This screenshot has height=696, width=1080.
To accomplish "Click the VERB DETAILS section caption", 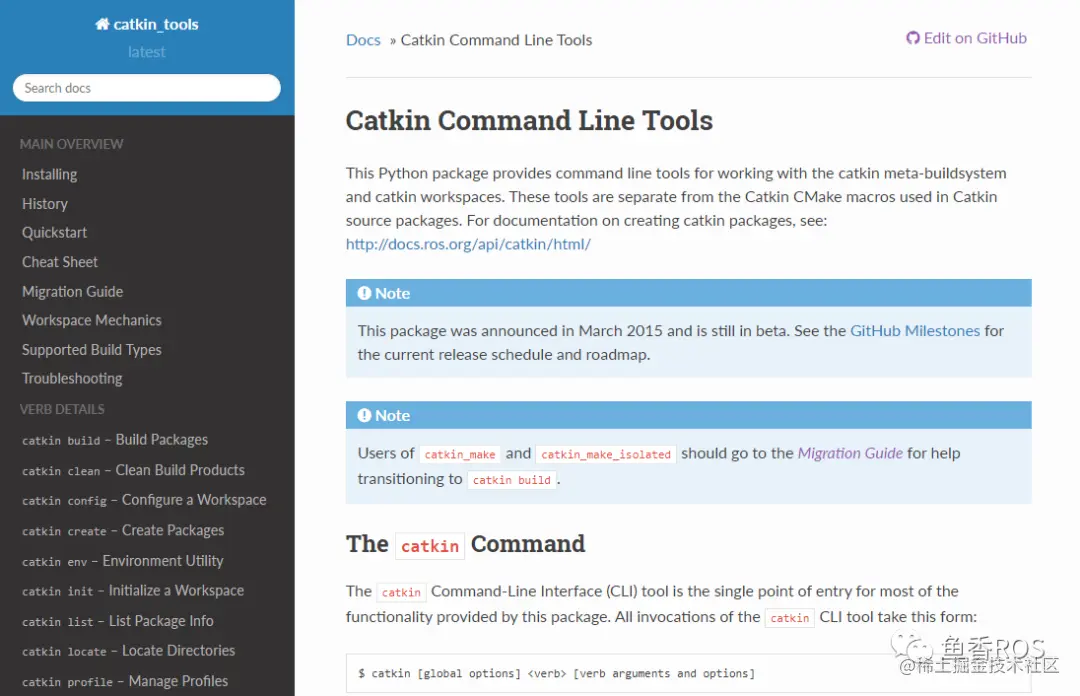I will point(62,409).
